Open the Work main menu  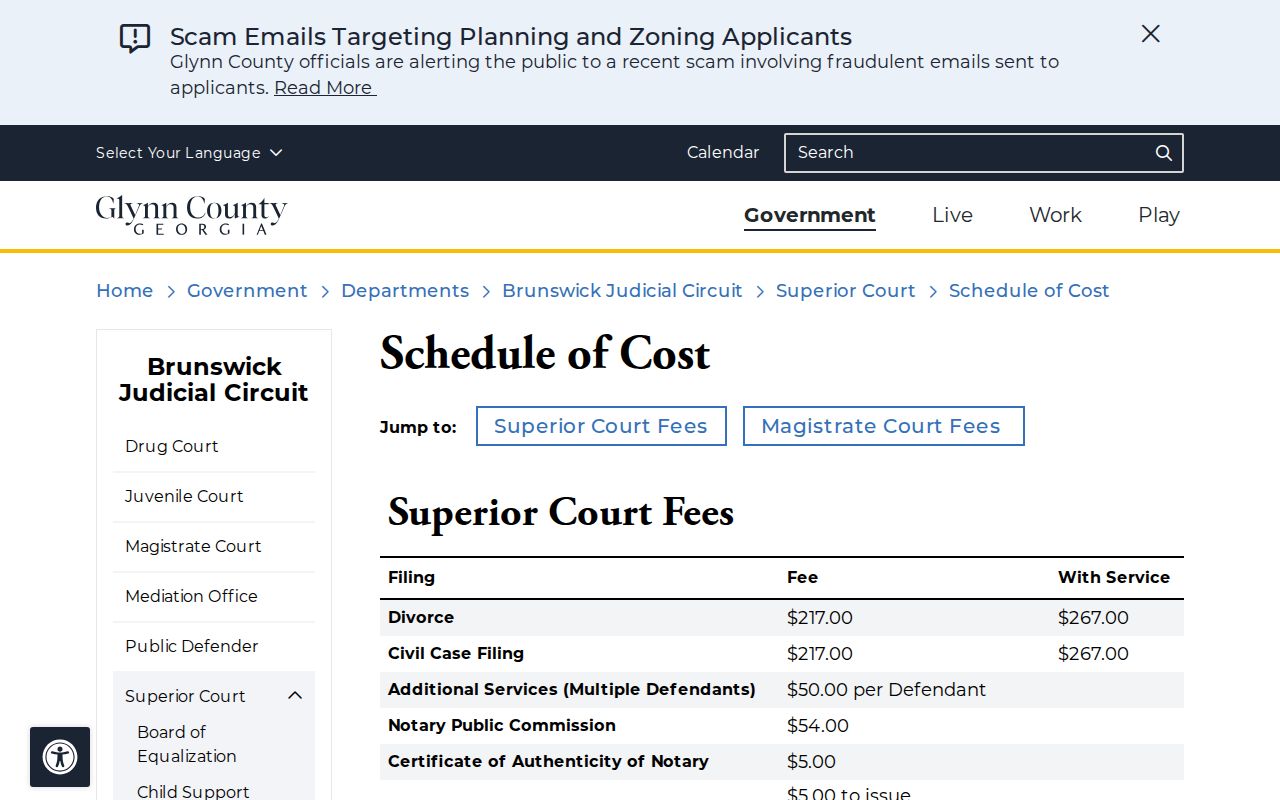[x=1055, y=215]
